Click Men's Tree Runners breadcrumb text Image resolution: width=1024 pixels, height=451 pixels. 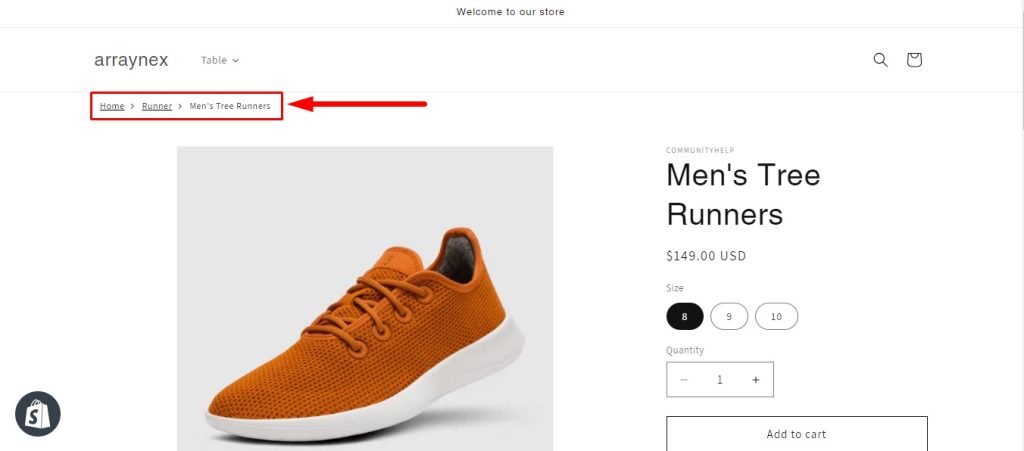click(230, 106)
